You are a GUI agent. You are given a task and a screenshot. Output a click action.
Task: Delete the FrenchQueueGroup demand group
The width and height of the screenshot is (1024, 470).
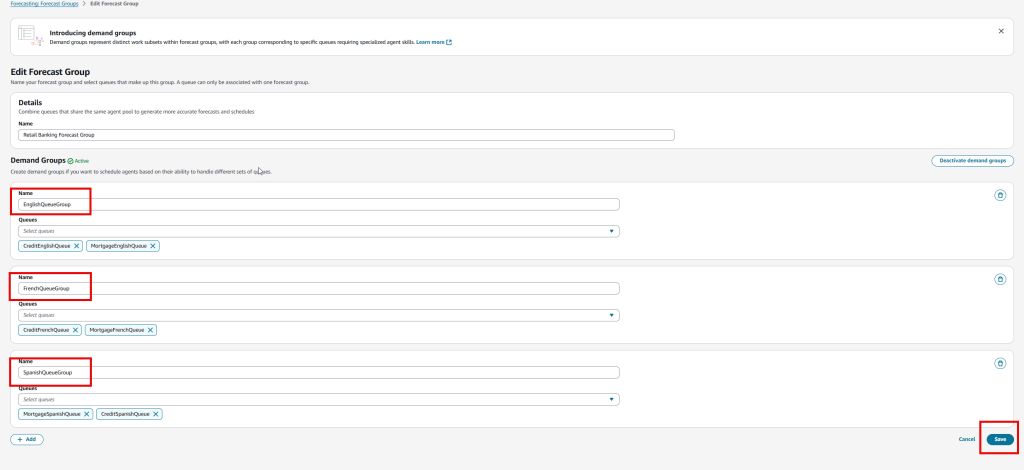(1000, 280)
